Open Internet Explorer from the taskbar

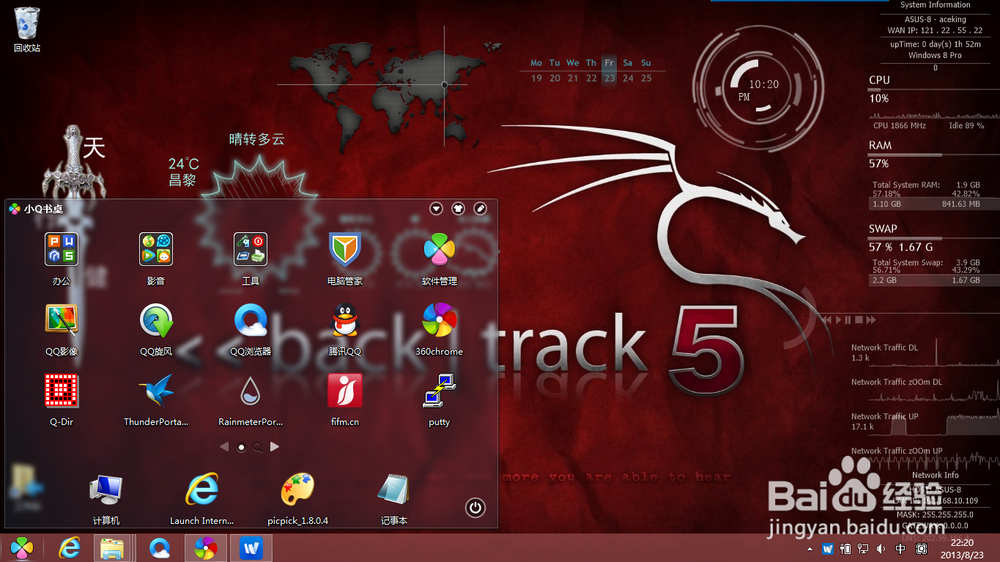69,548
